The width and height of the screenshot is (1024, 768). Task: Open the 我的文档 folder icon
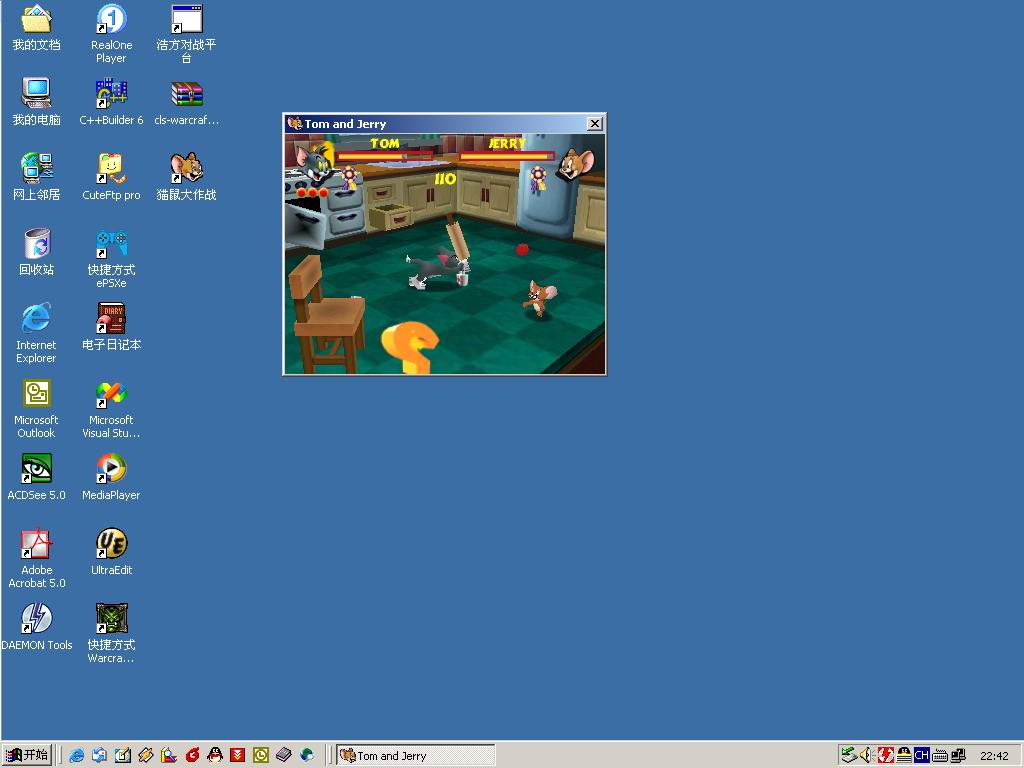(37, 27)
